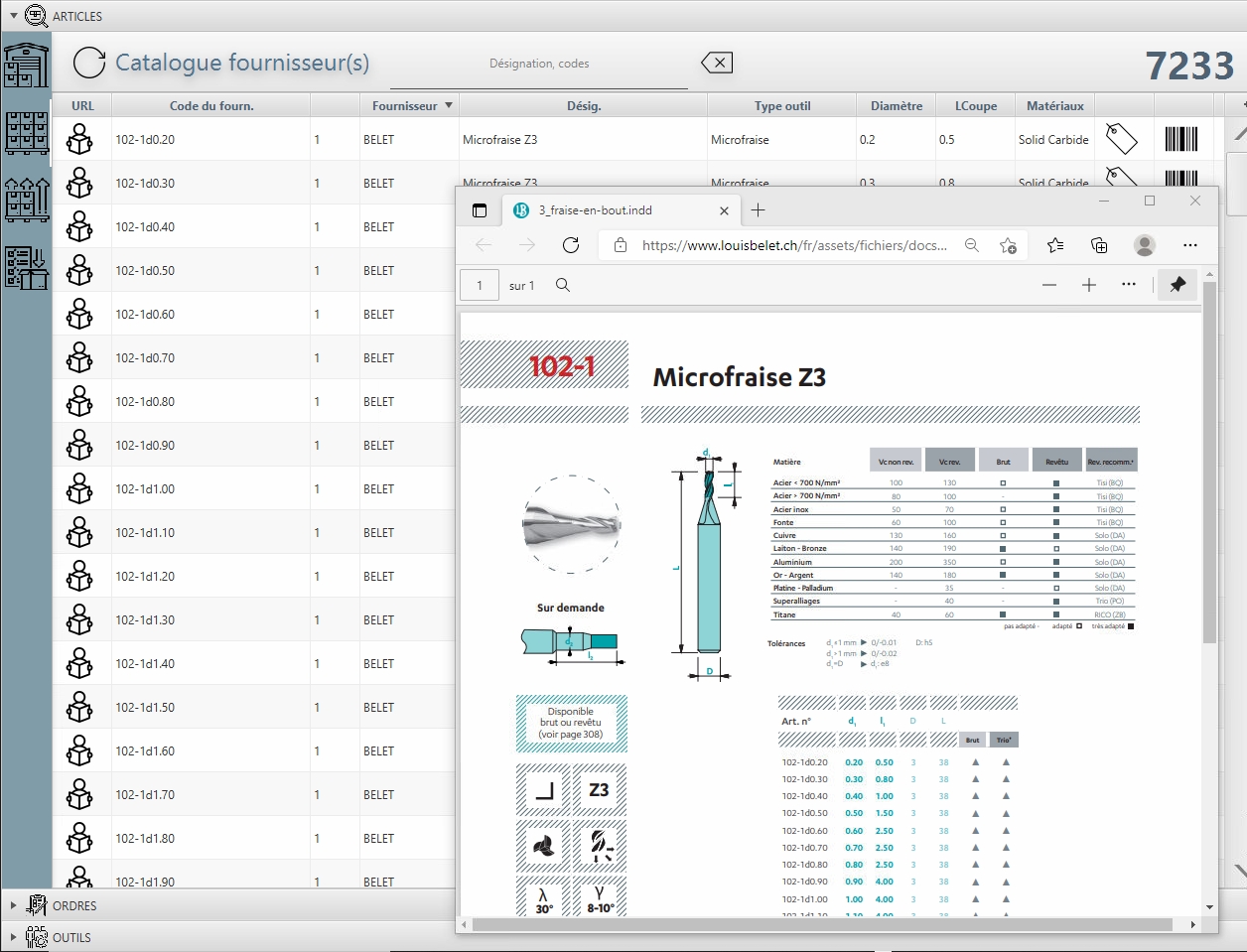Click the Désig. column header
Viewport: 1247px width, 952px height.
pyautogui.click(x=584, y=105)
